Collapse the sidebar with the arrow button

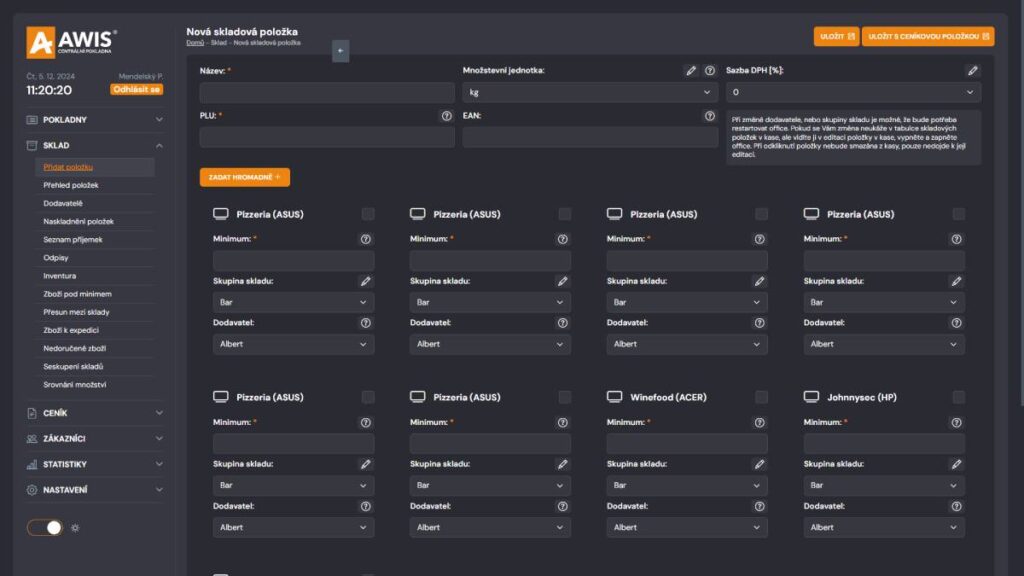[x=340, y=51]
